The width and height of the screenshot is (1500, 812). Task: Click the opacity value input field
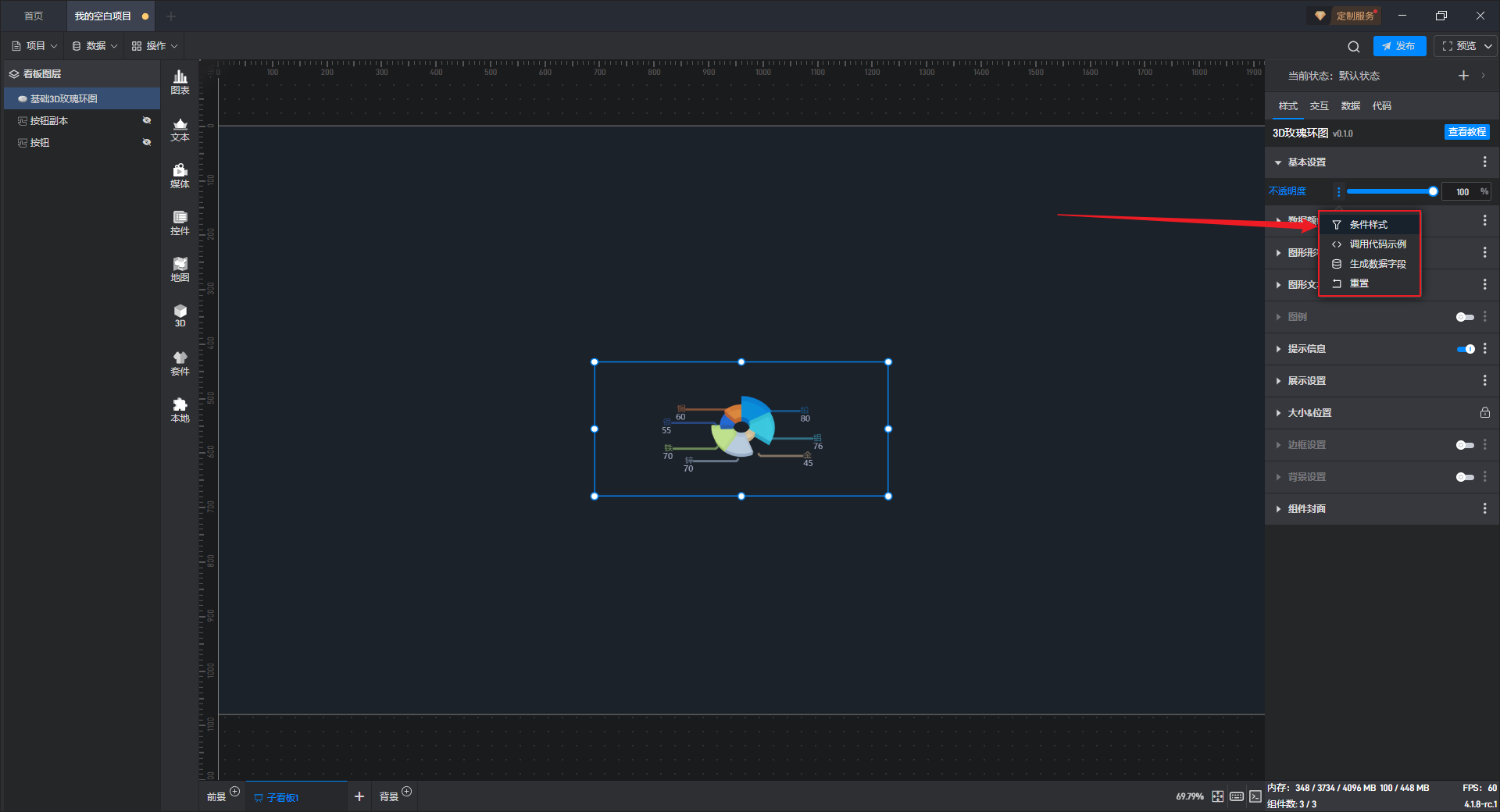coord(1462,192)
